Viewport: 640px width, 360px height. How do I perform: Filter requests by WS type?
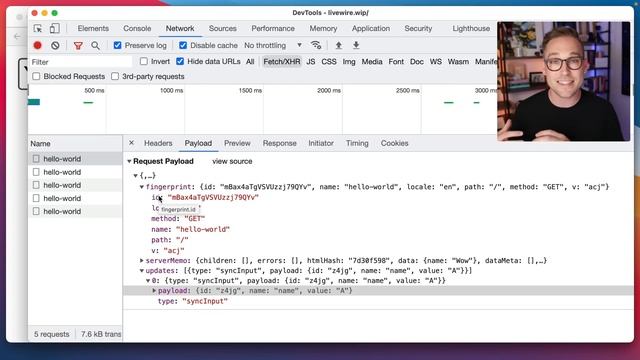[436, 62]
